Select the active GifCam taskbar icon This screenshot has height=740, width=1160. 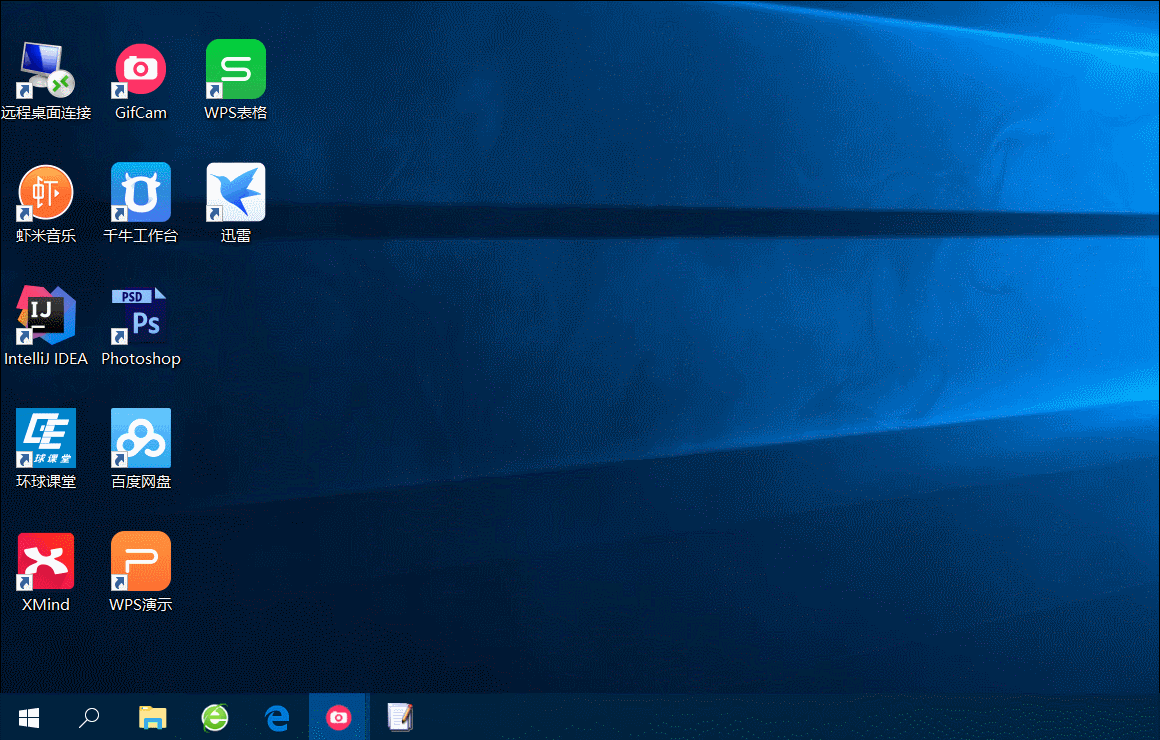[x=339, y=717]
